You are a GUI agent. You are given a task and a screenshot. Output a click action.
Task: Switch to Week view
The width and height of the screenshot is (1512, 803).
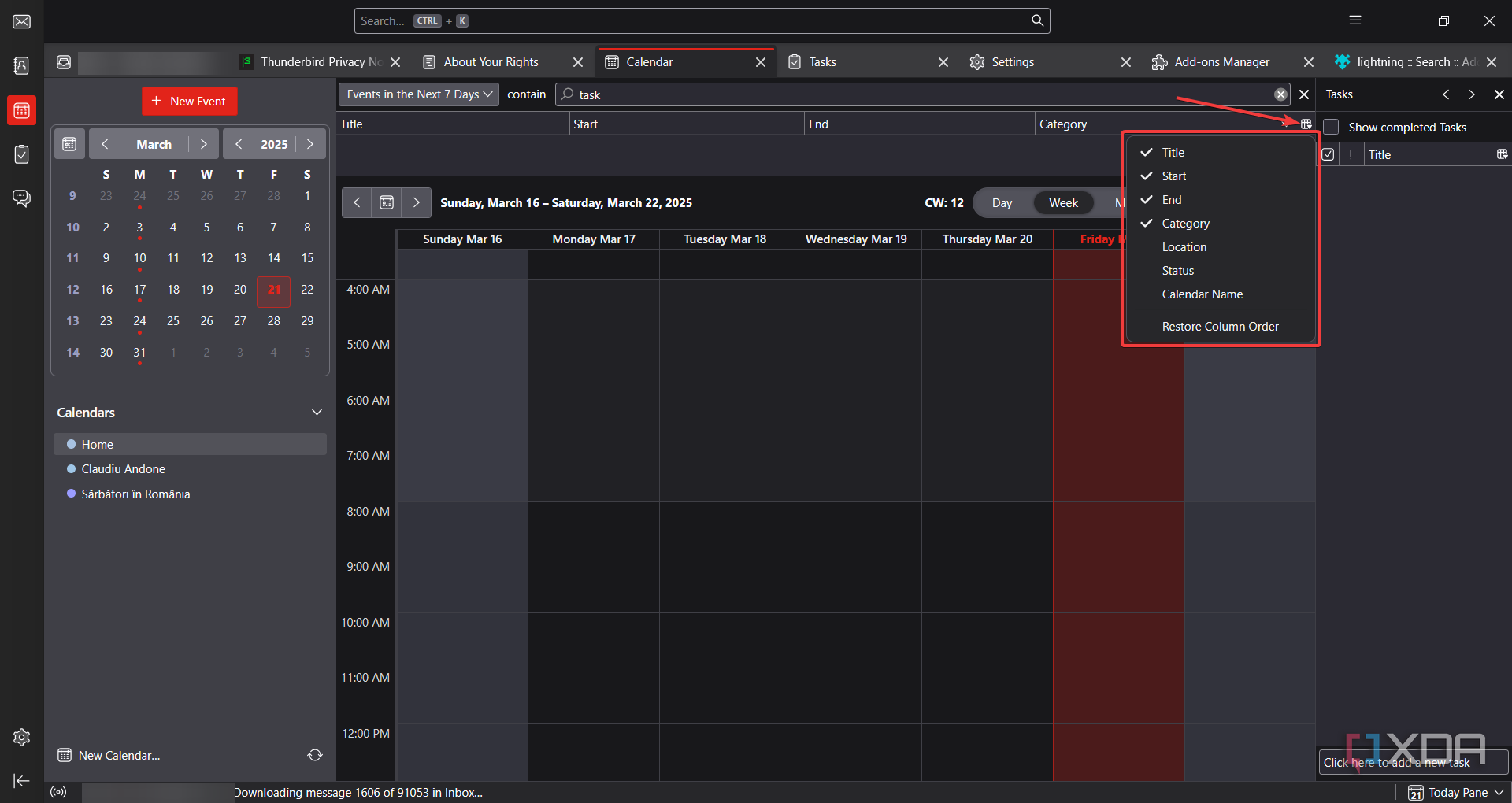point(1063,203)
